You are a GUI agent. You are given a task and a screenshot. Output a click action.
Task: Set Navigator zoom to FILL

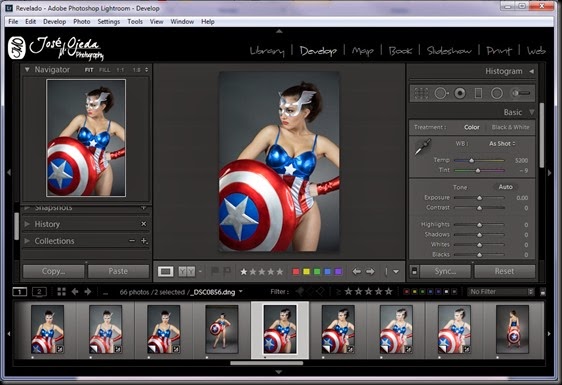[104, 70]
